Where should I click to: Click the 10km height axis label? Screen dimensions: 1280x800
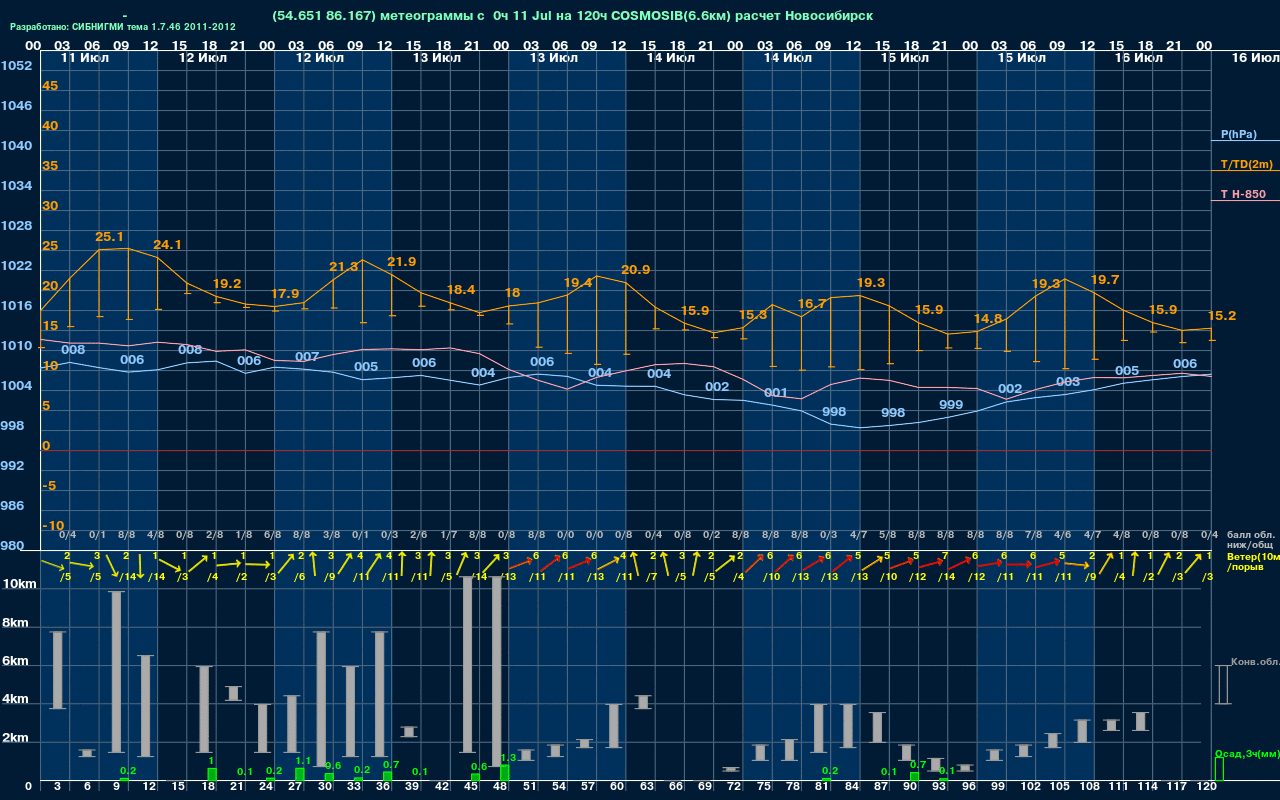pos(18,584)
